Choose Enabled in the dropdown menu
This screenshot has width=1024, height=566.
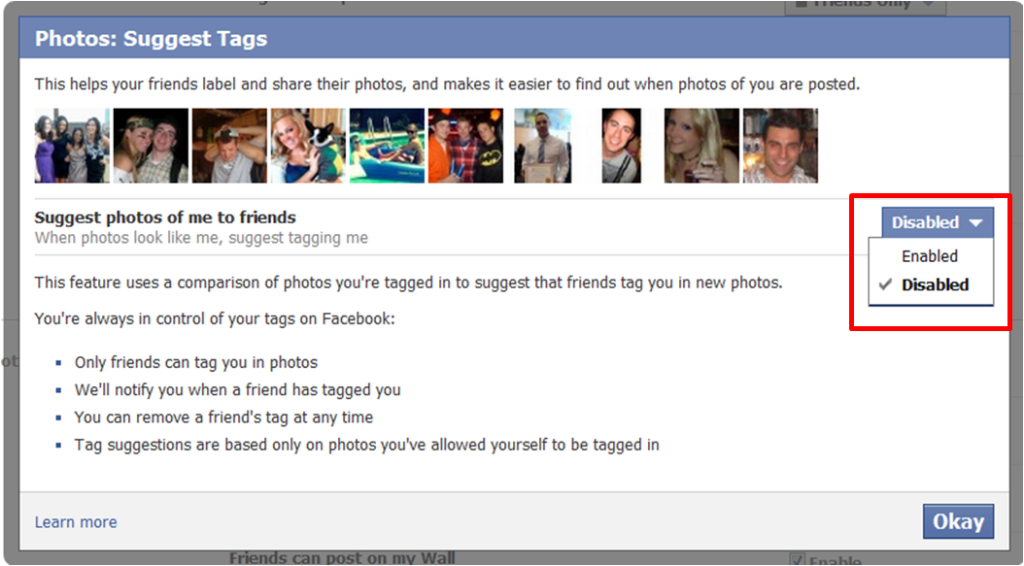[x=930, y=256]
